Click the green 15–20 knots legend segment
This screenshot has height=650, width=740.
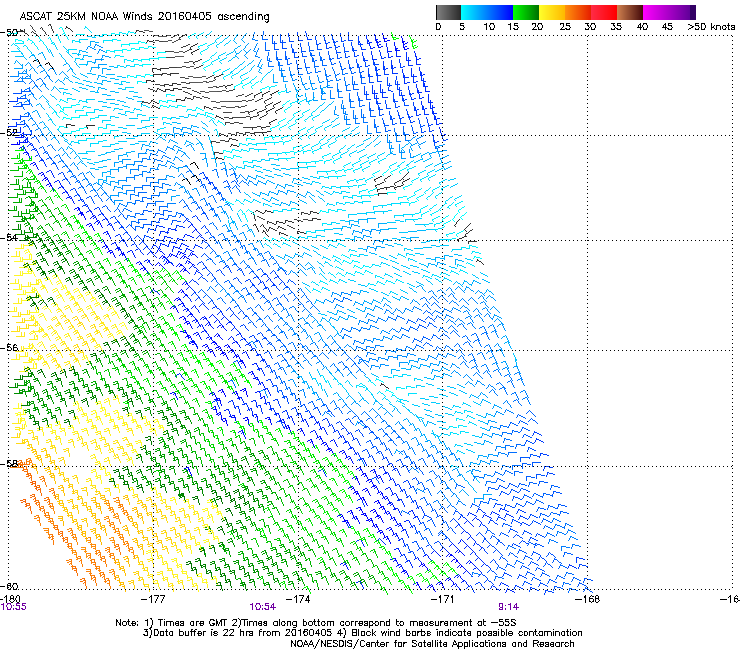[526, 12]
